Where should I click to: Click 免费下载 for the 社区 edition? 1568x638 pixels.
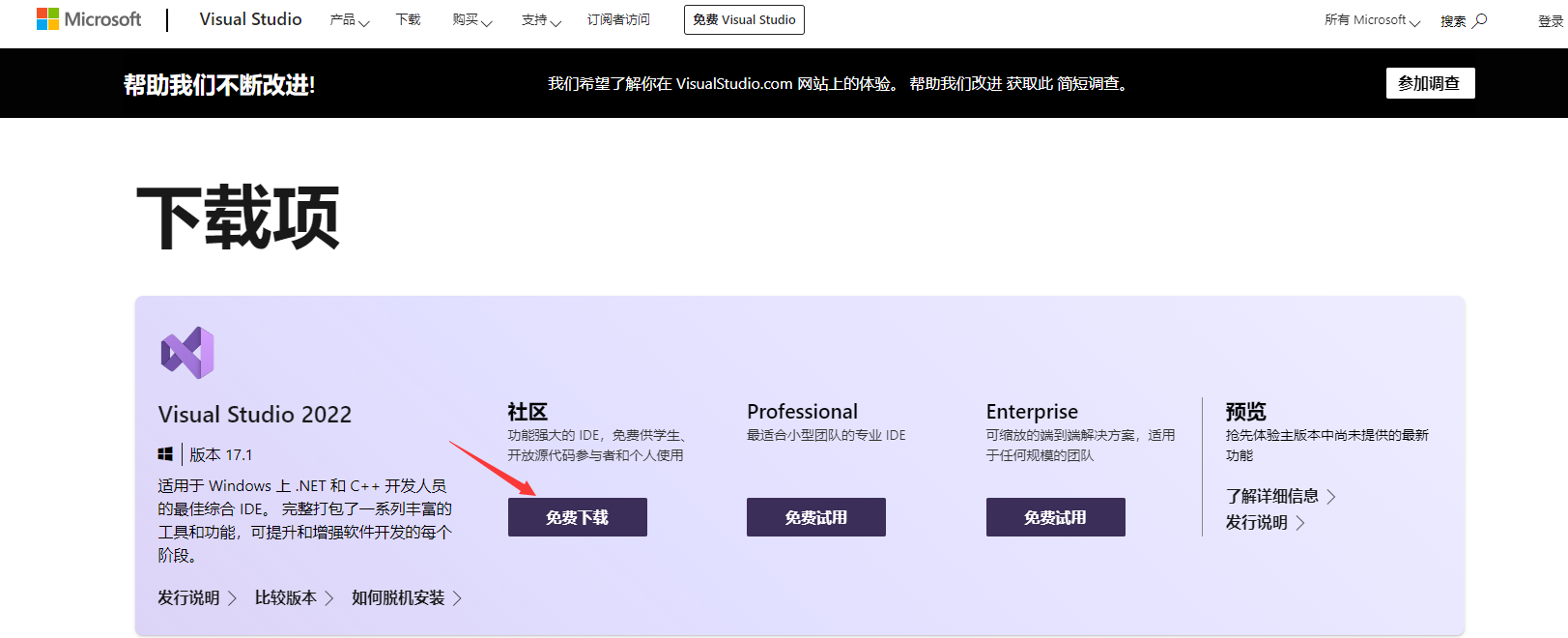pos(578,517)
